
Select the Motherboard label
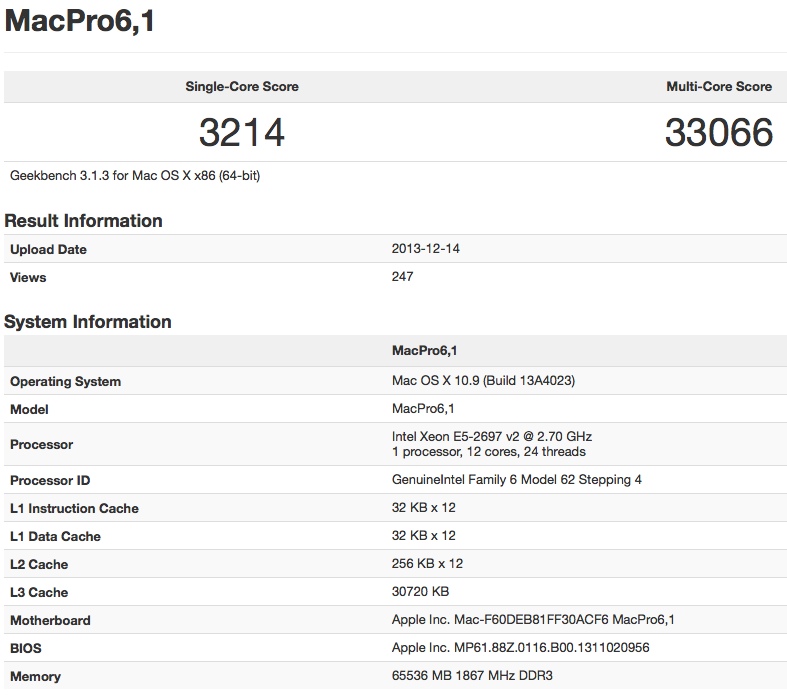pyautogui.click(x=50, y=621)
